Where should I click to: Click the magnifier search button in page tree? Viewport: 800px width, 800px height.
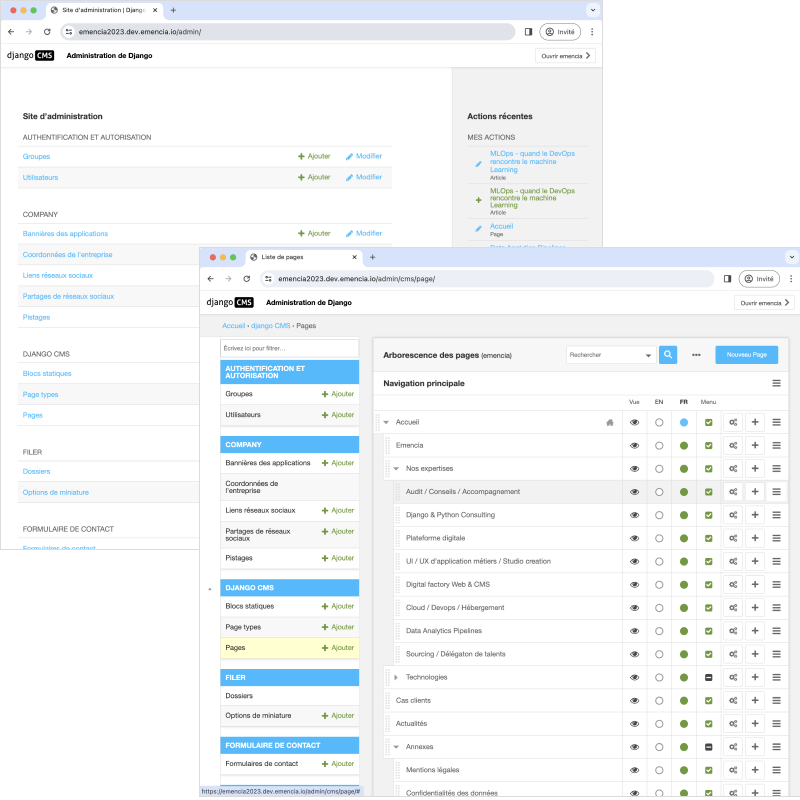[668, 354]
